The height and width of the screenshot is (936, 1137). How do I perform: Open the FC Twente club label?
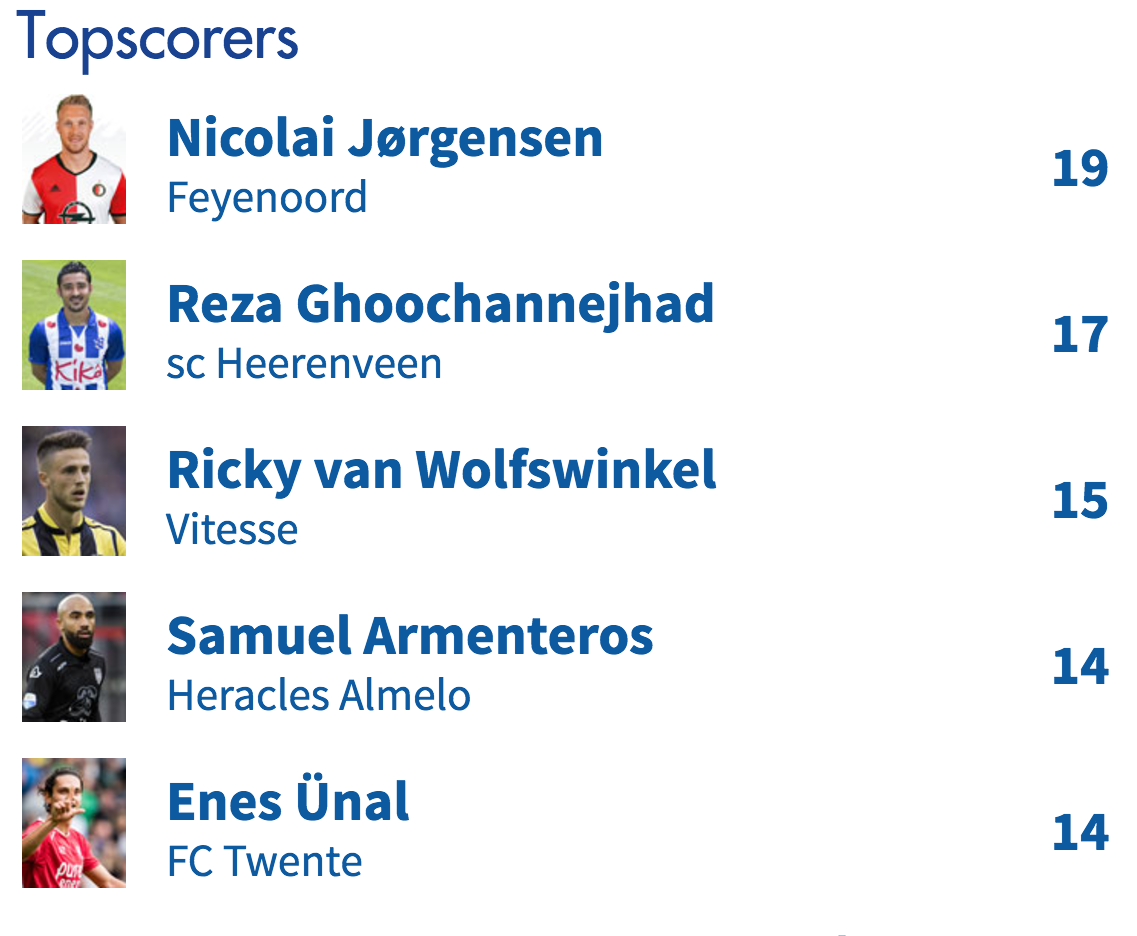(x=264, y=862)
